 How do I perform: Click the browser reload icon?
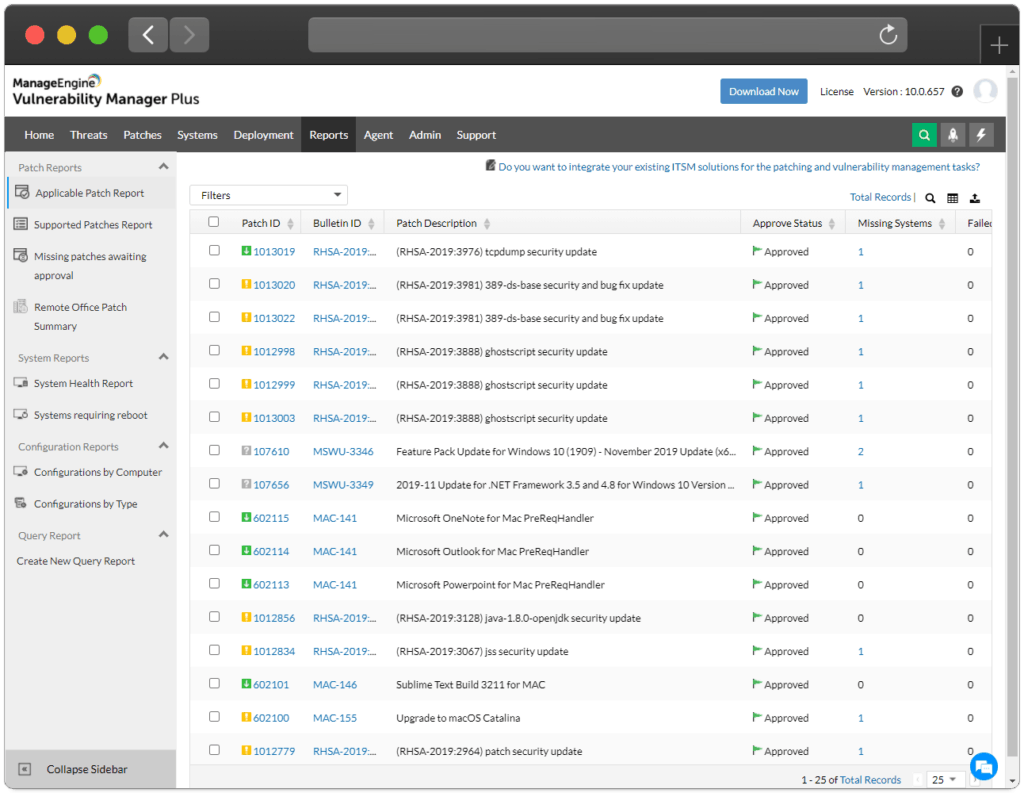point(888,34)
